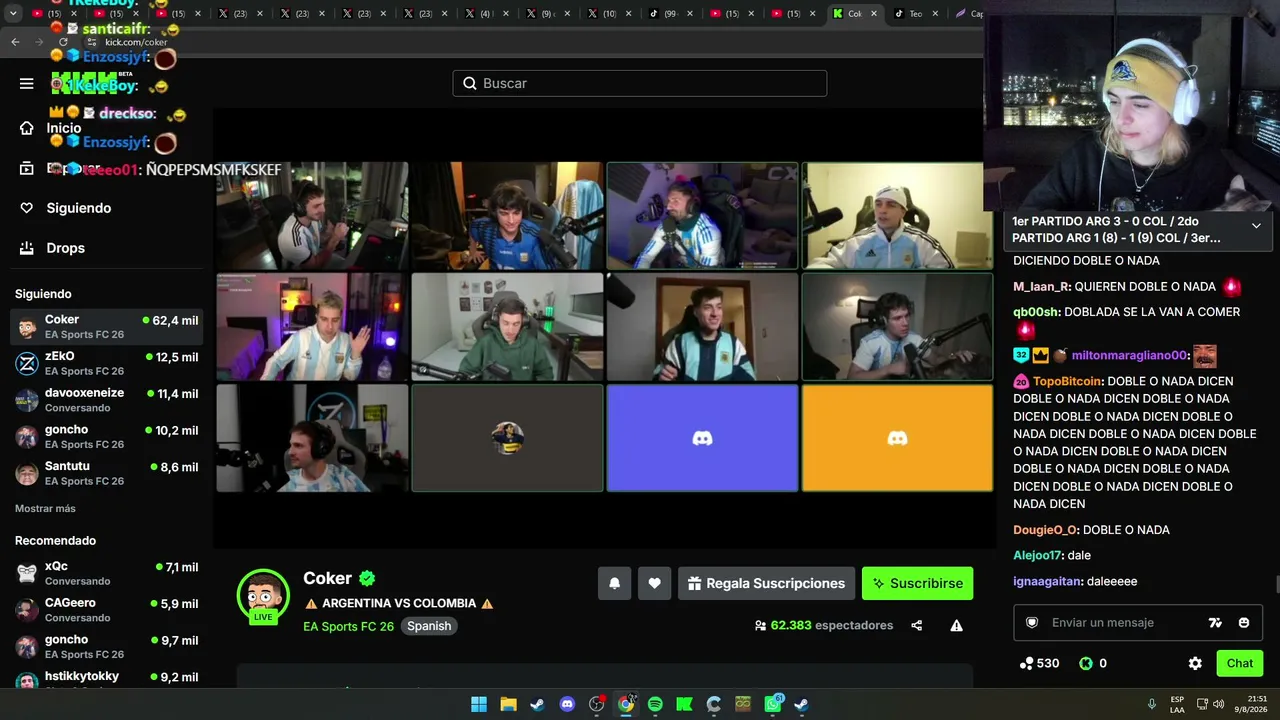The image size is (1280, 720).
Task: Click the chat scrollbar thumb
Action: coord(1276,585)
